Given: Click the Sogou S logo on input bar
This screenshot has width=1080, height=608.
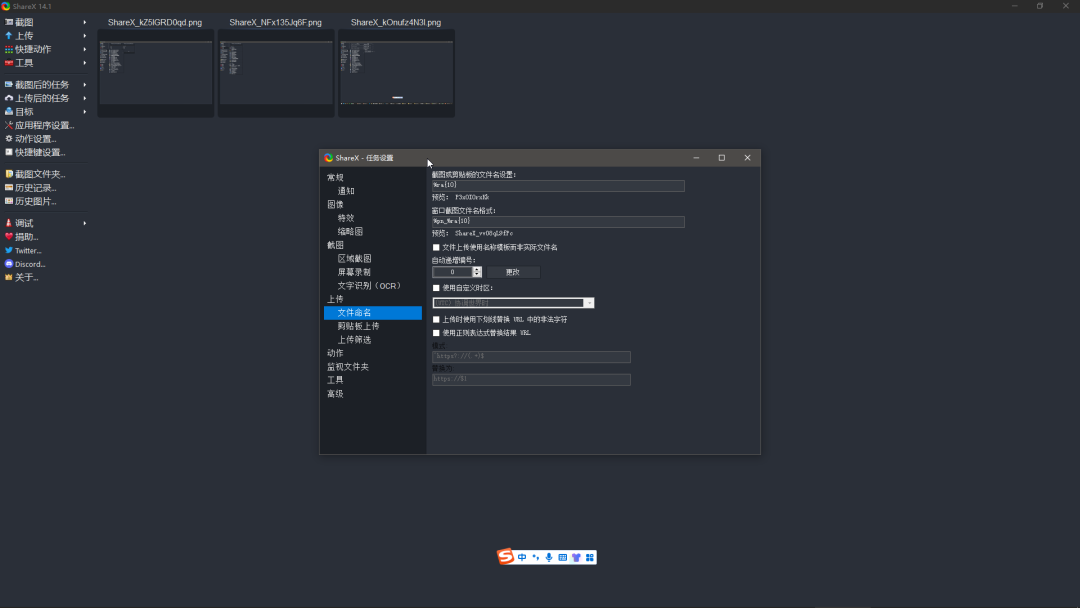Looking at the screenshot, I should [506, 556].
